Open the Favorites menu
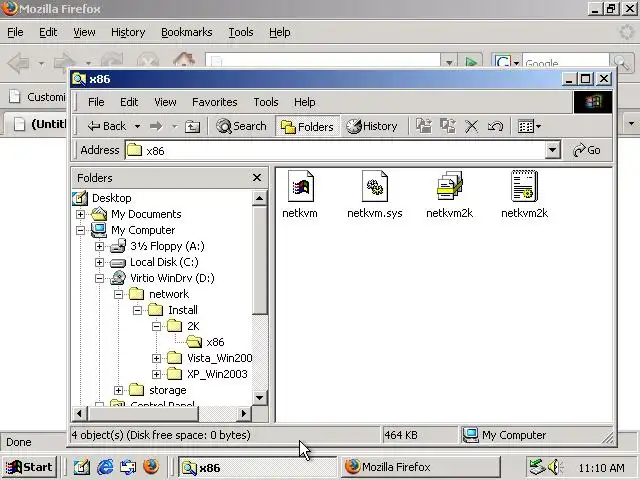This screenshot has height=480, width=640. [x=215, y=102]
